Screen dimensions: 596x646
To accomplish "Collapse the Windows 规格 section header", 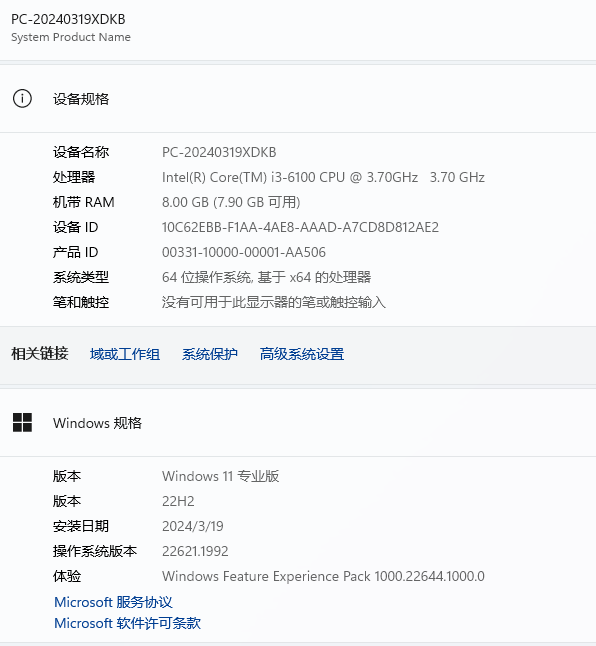I will click(x=298, y=423).
